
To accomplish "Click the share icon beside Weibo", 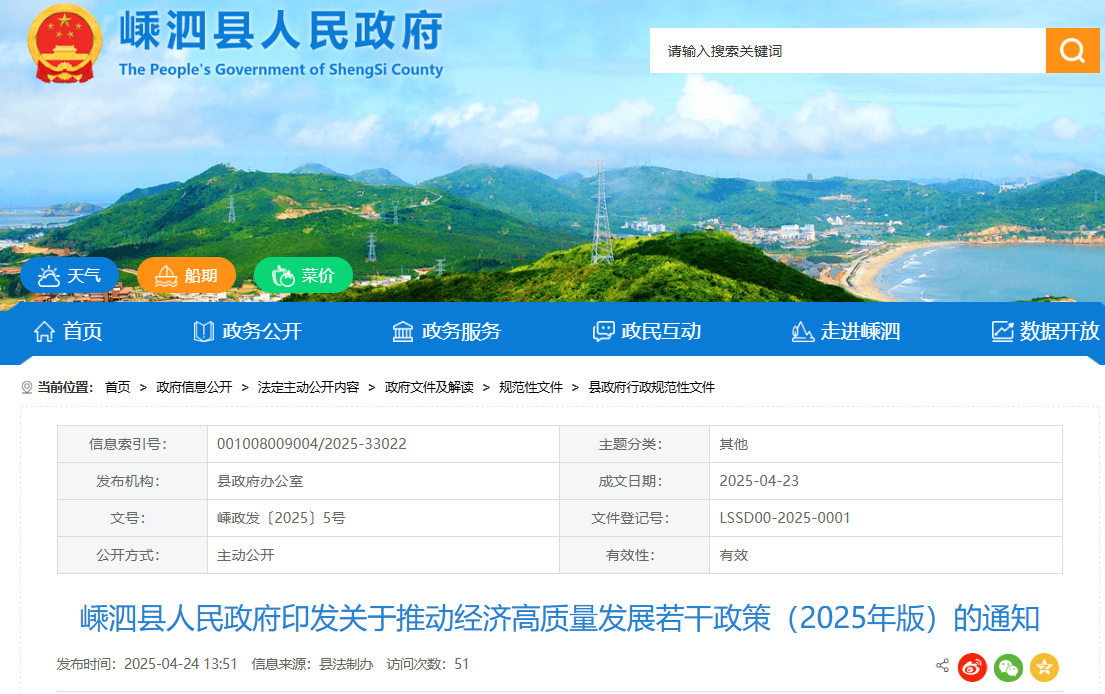I will (942, 666).
